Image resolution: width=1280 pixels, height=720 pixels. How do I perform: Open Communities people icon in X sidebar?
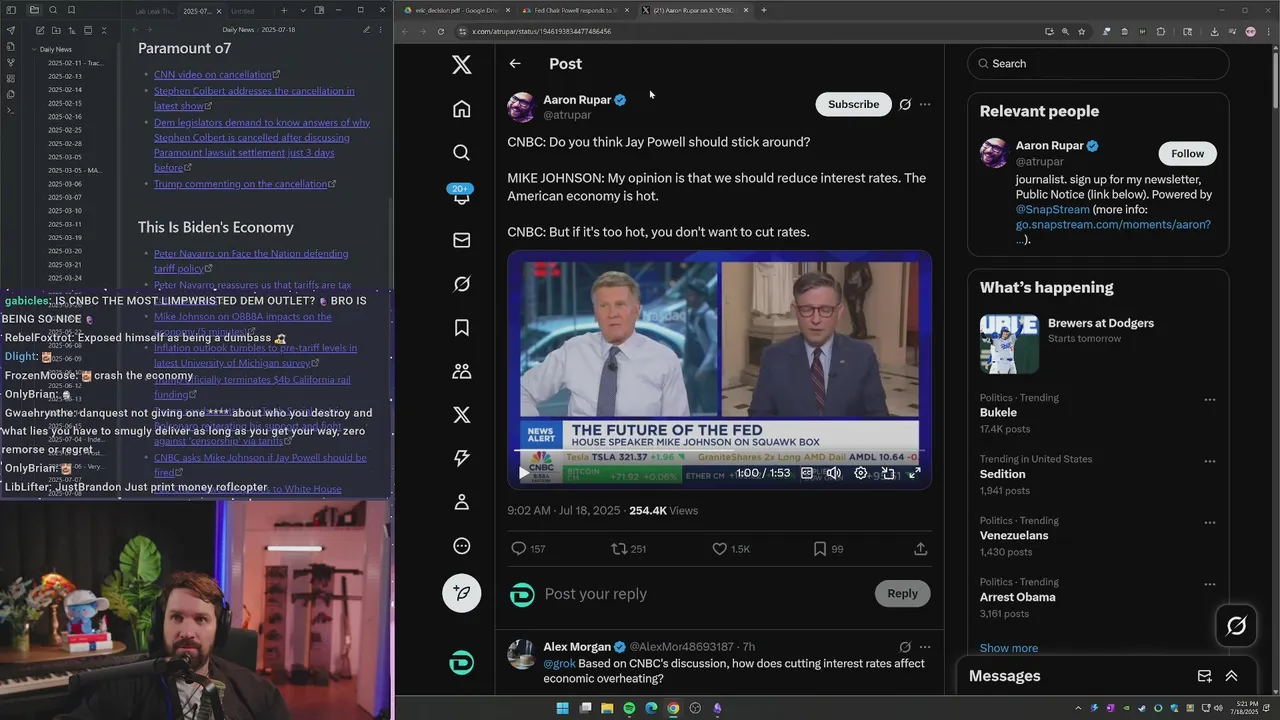click(x=461, y=371)
